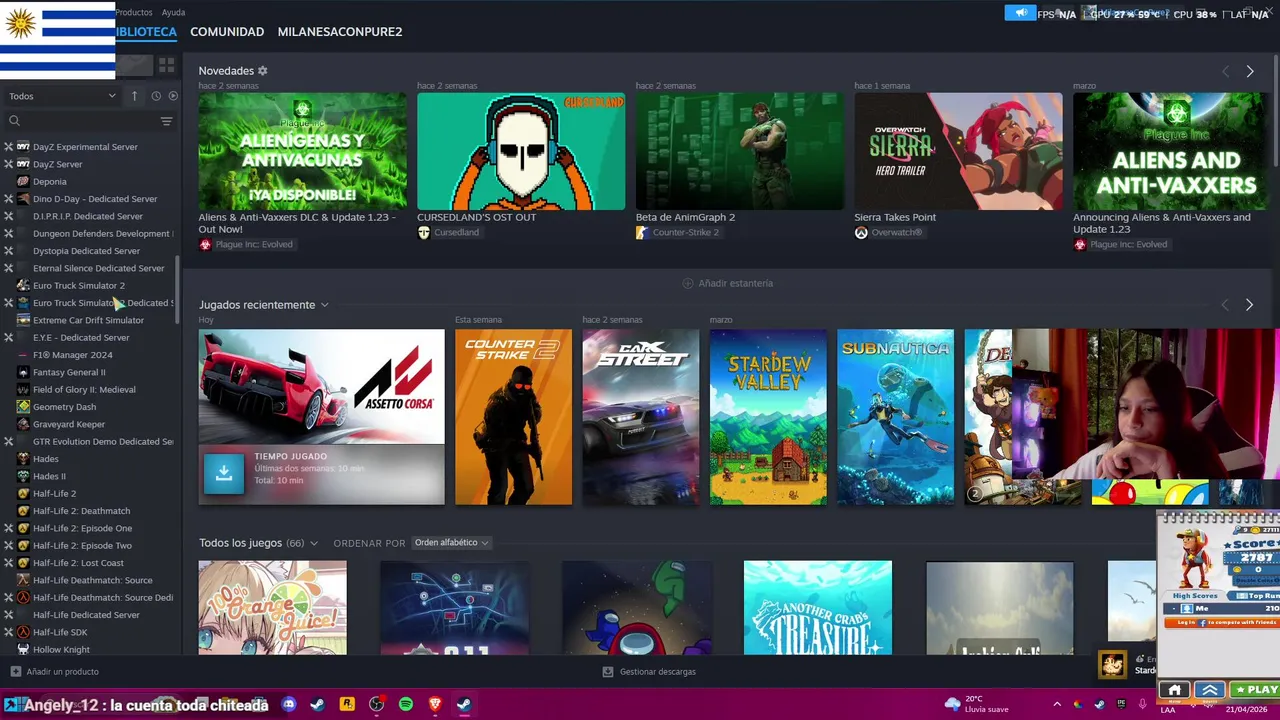Open Subnautica recent game cover

pos(895,417)
